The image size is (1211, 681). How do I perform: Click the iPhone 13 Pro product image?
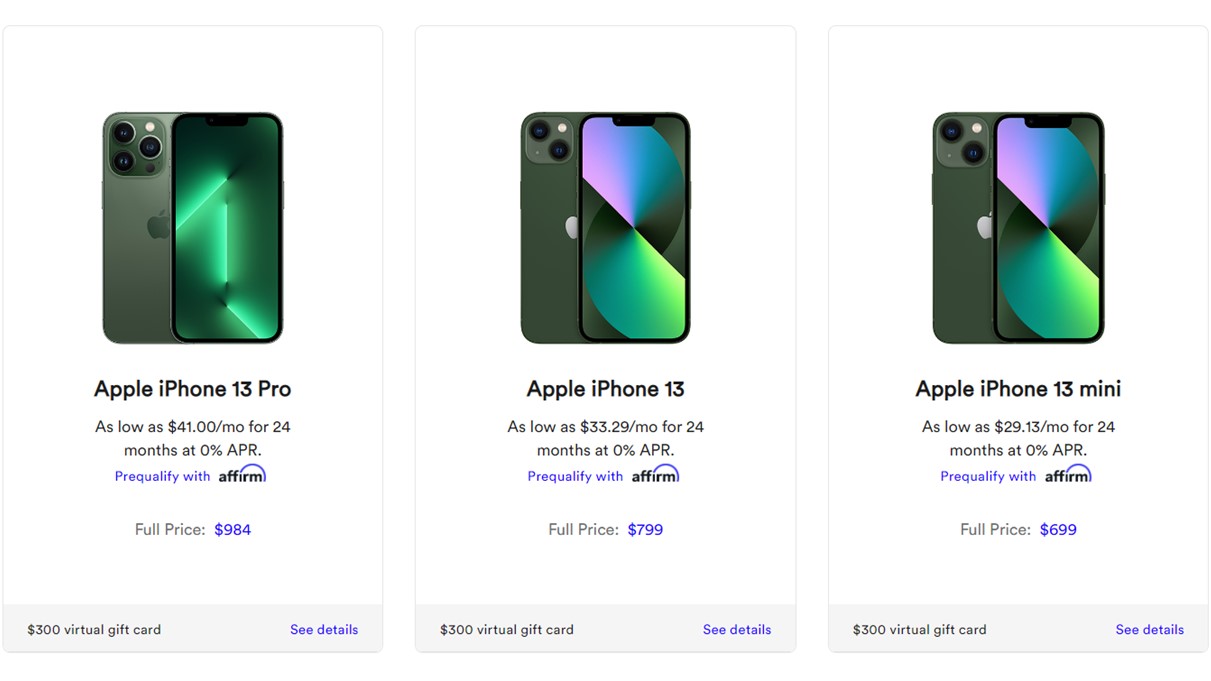[x=193, y=228]
